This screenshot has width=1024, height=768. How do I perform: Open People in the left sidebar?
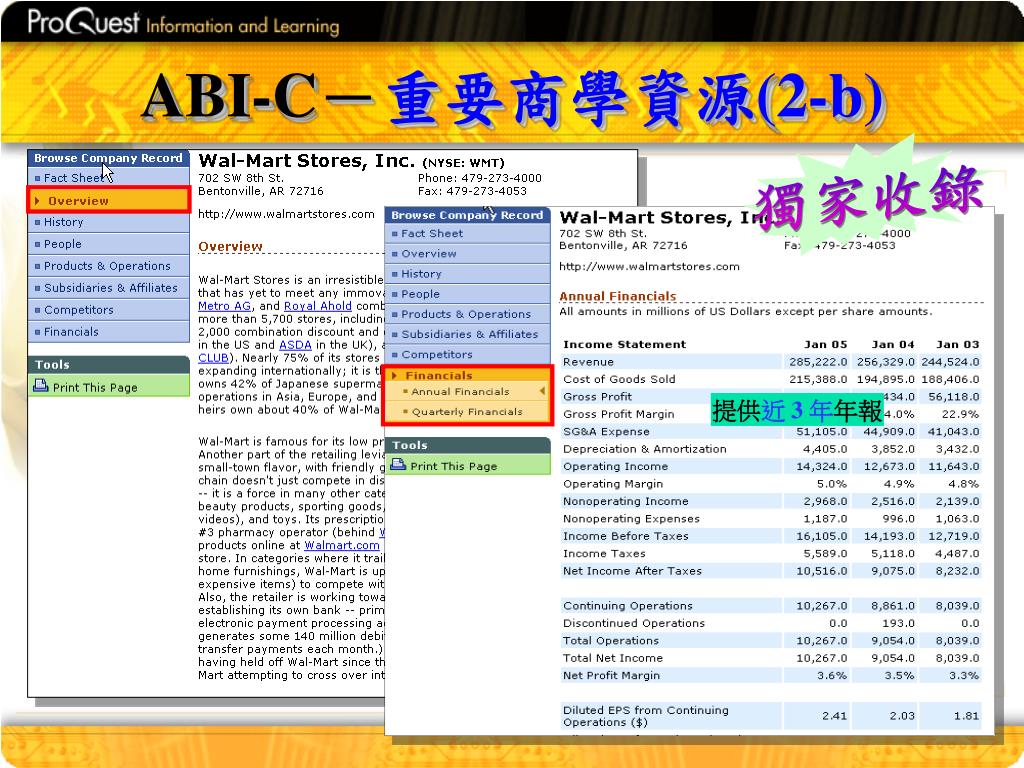[x=63, y=244]
